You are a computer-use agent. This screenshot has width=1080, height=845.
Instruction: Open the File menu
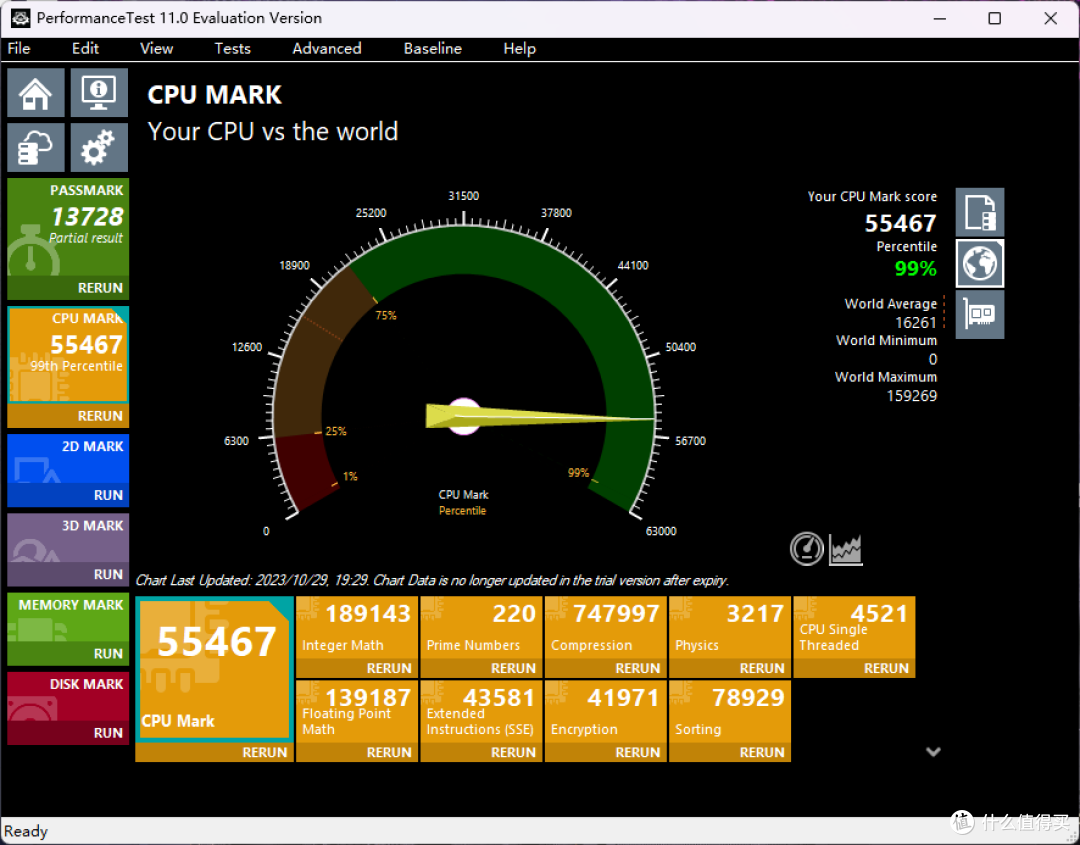point(19,48)
